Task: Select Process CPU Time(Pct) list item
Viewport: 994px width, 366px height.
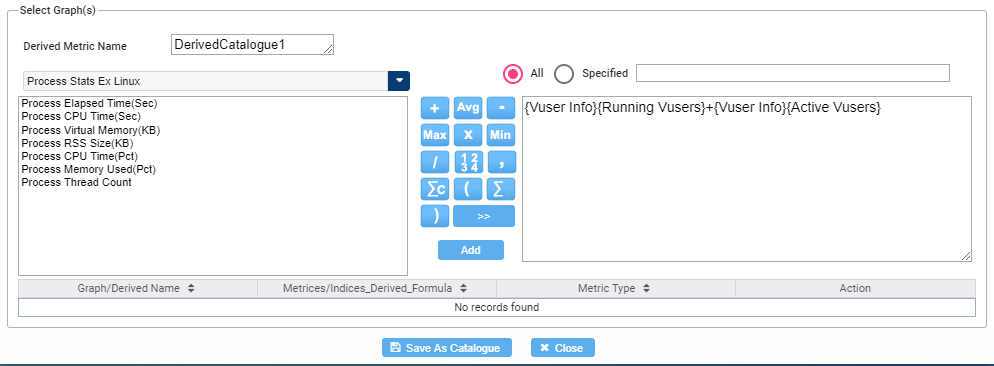Action: pos(80,155)
